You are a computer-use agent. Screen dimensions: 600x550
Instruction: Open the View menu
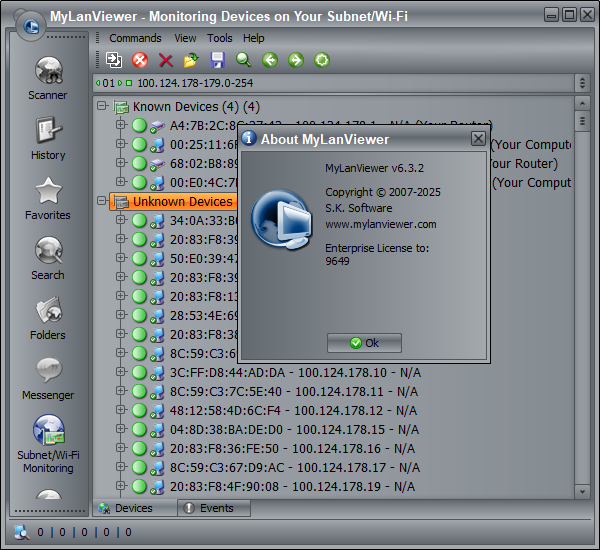click(x=185, y=38)
